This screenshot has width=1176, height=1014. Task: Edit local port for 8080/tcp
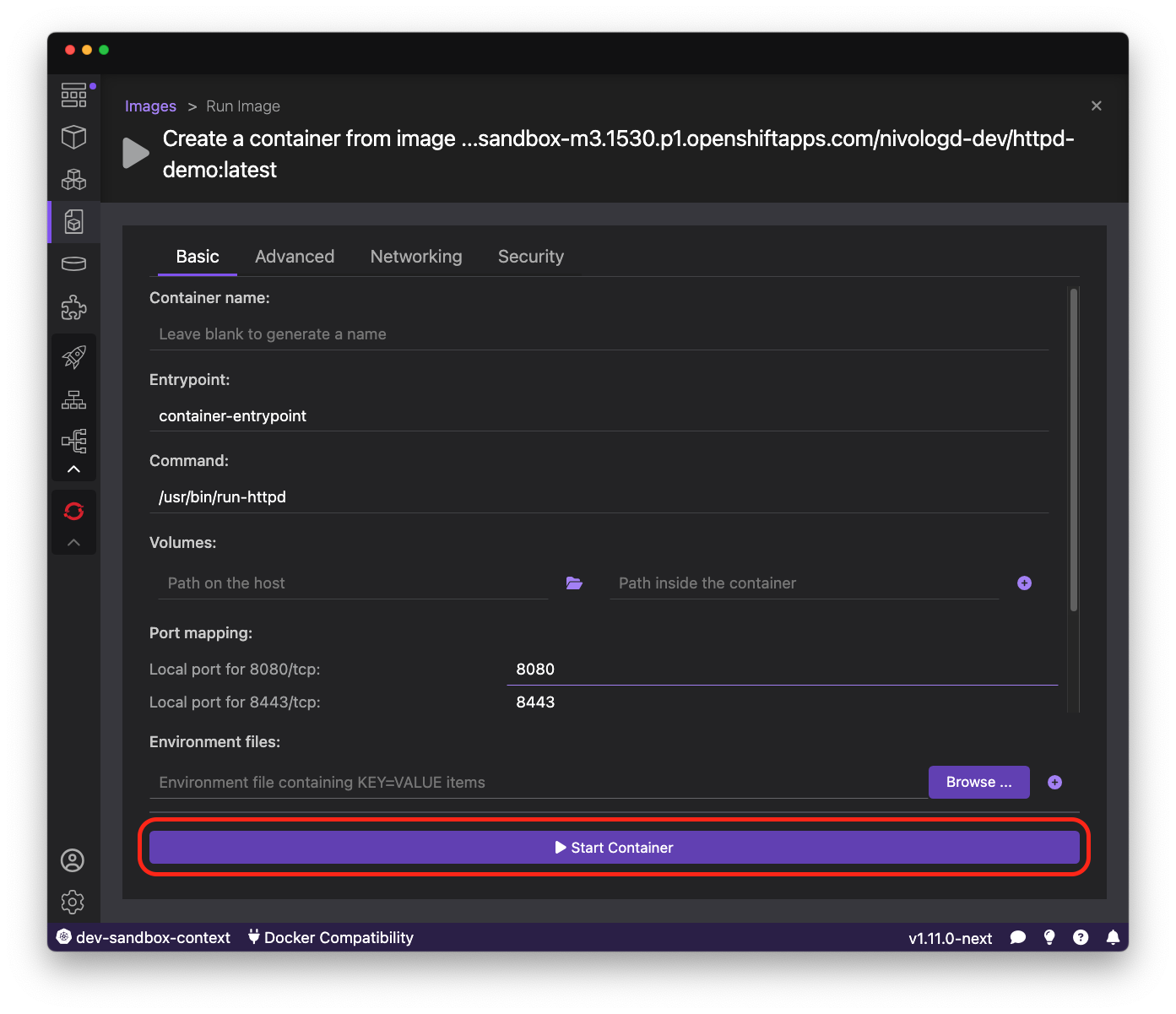pos(783,670)
